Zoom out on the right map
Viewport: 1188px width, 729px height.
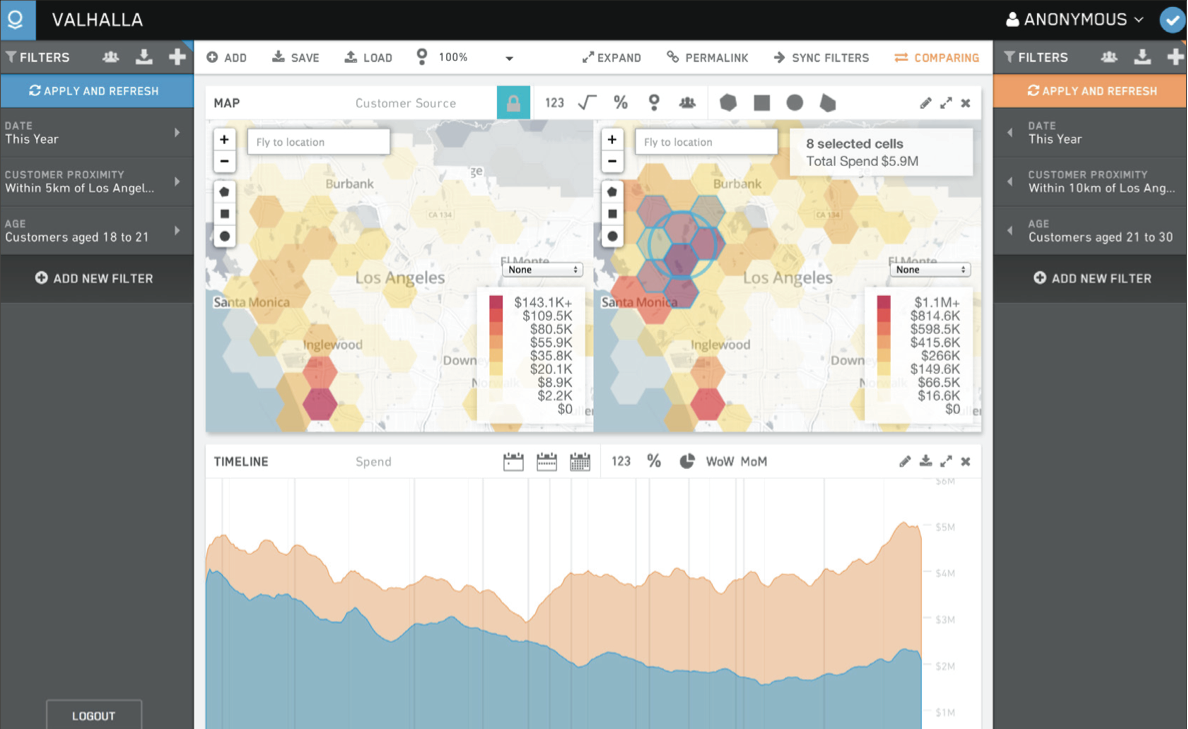pyautogui.click(x=612, y=161)
